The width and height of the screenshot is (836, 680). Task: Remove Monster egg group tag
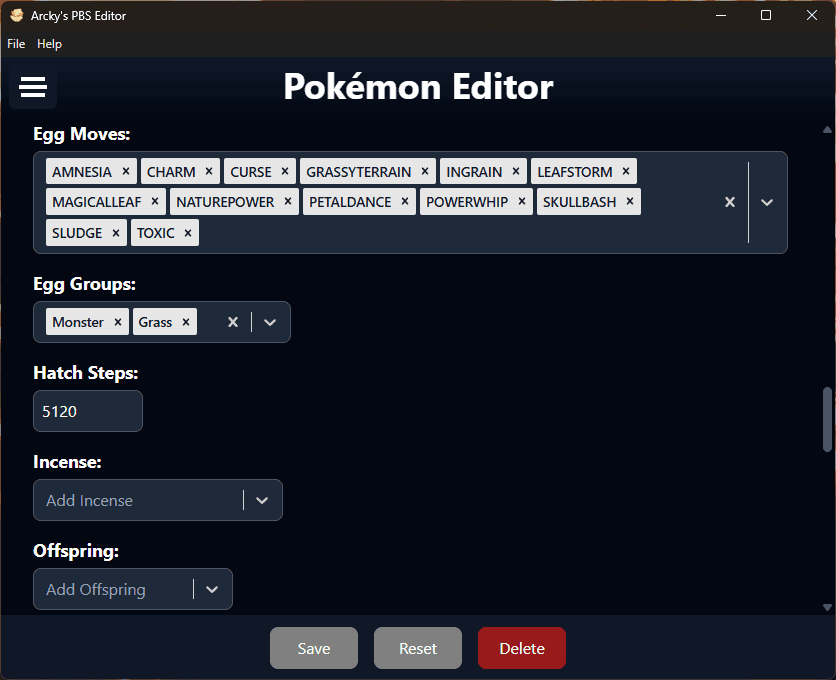click(x=118, y=322)
